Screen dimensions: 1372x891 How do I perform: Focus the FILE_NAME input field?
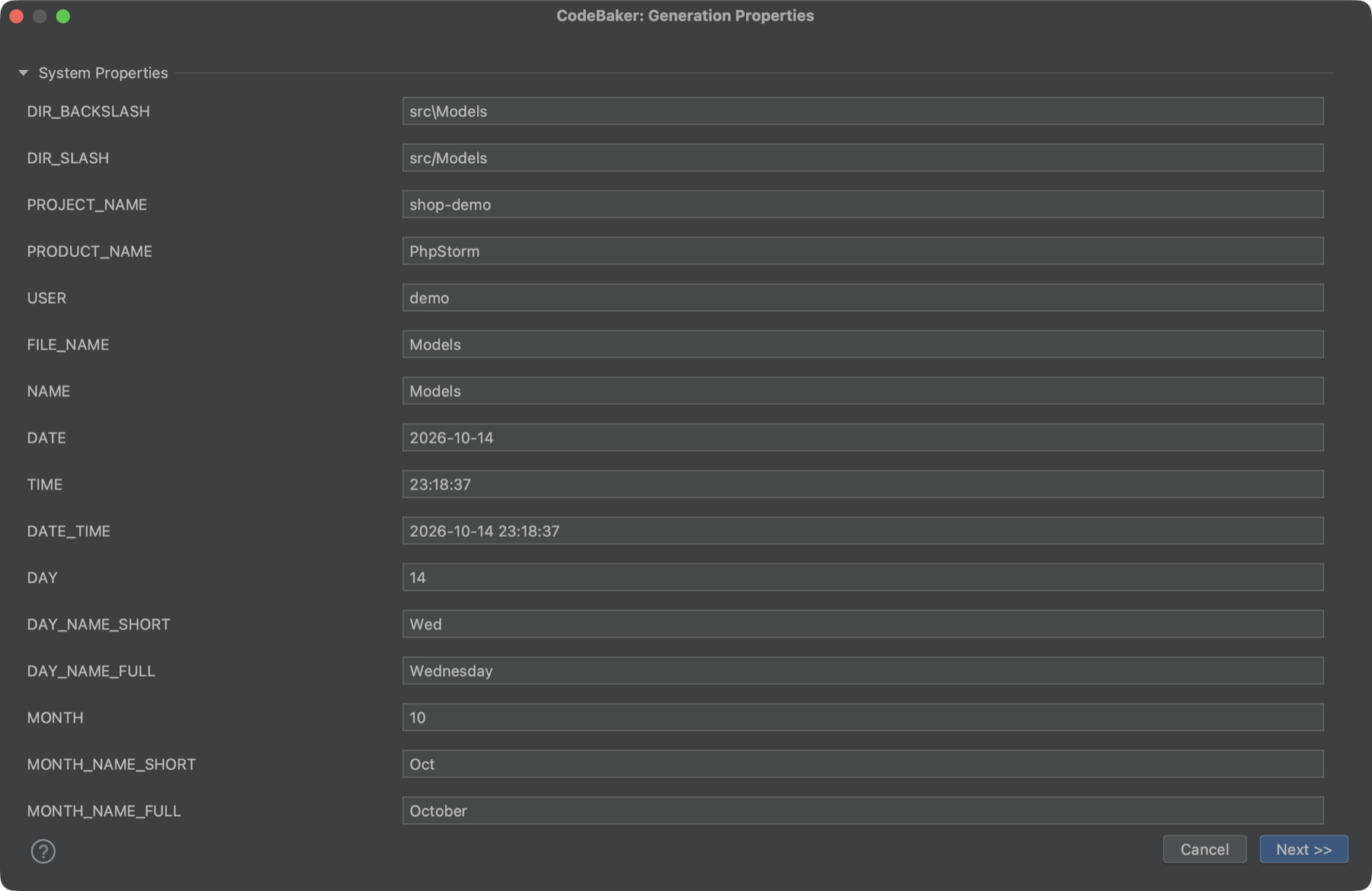[x=863, y=345]
